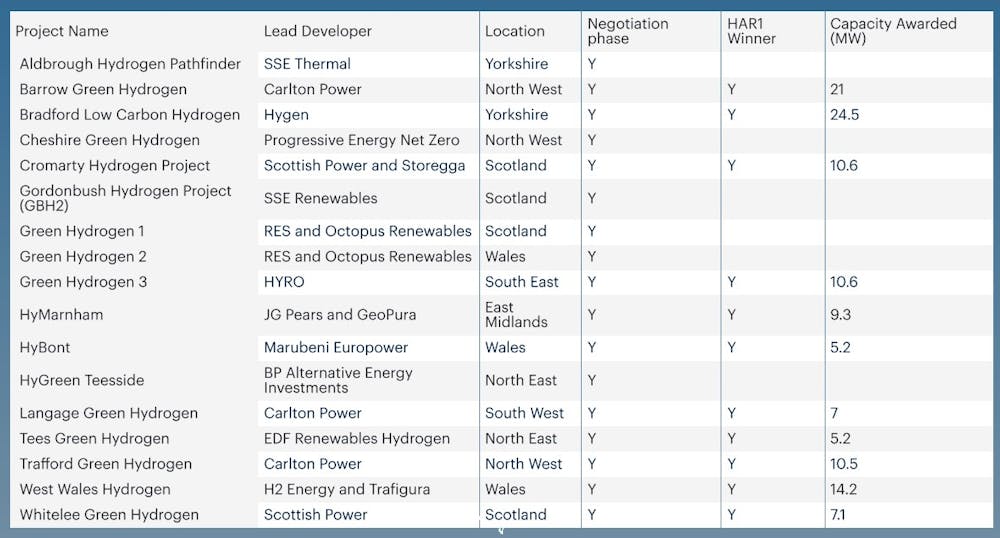Click 5.2 capacity in Tees Green Hydrogen row
Image resolution: width=1000 pixels, height=538 pixels.
840,439
